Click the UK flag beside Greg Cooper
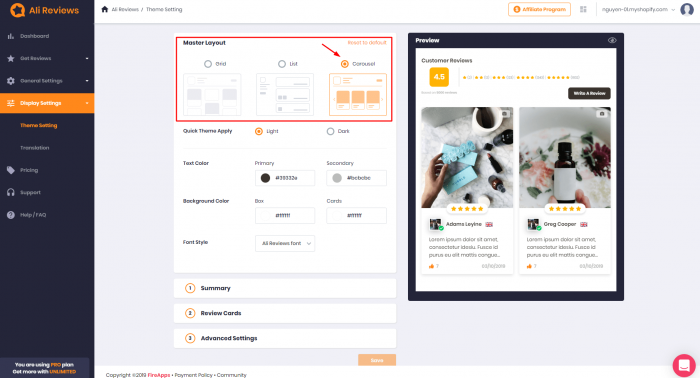Screen dimensions: 700x378 [x=583, y=224]
